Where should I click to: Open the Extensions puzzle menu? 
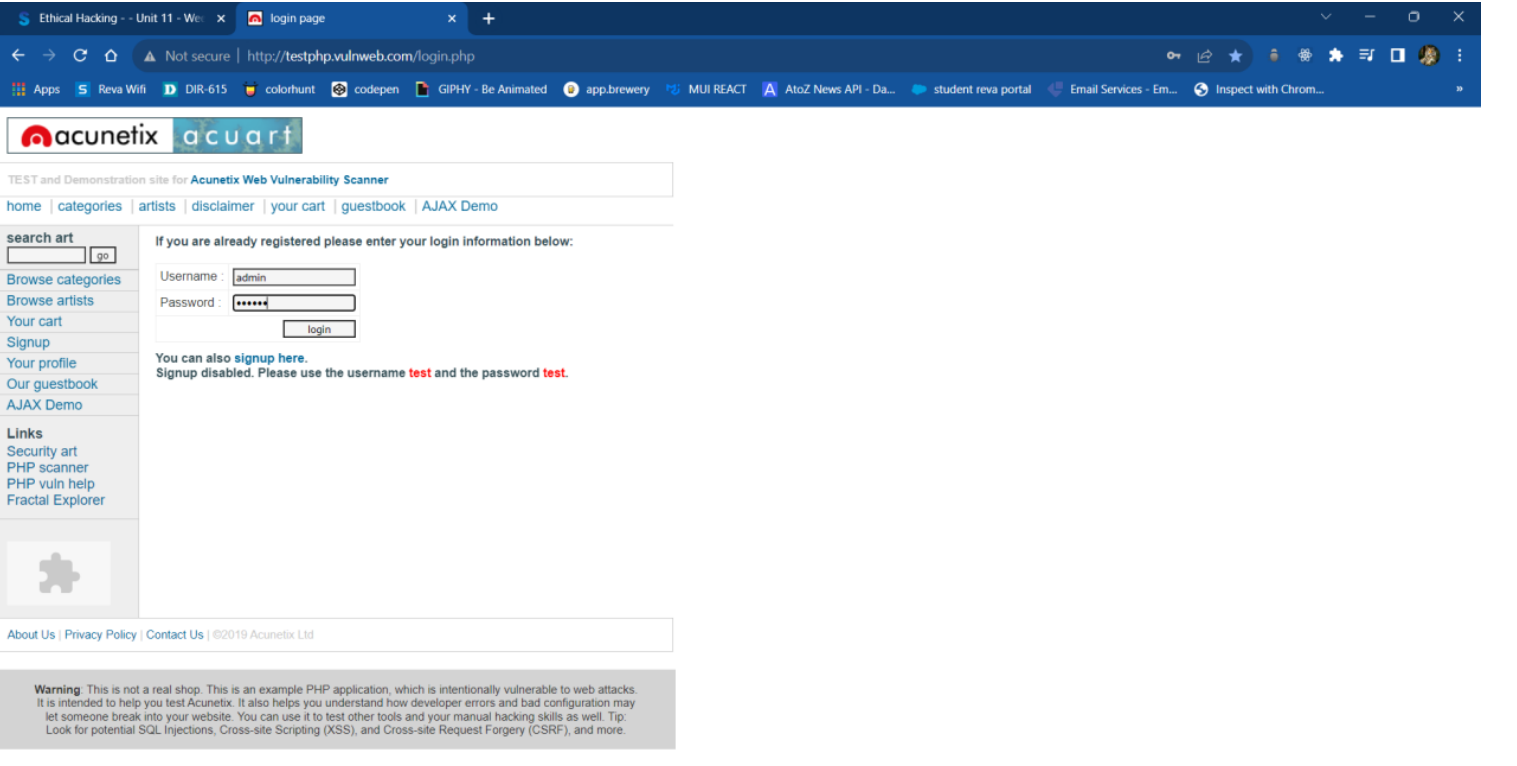[1335, 56]
